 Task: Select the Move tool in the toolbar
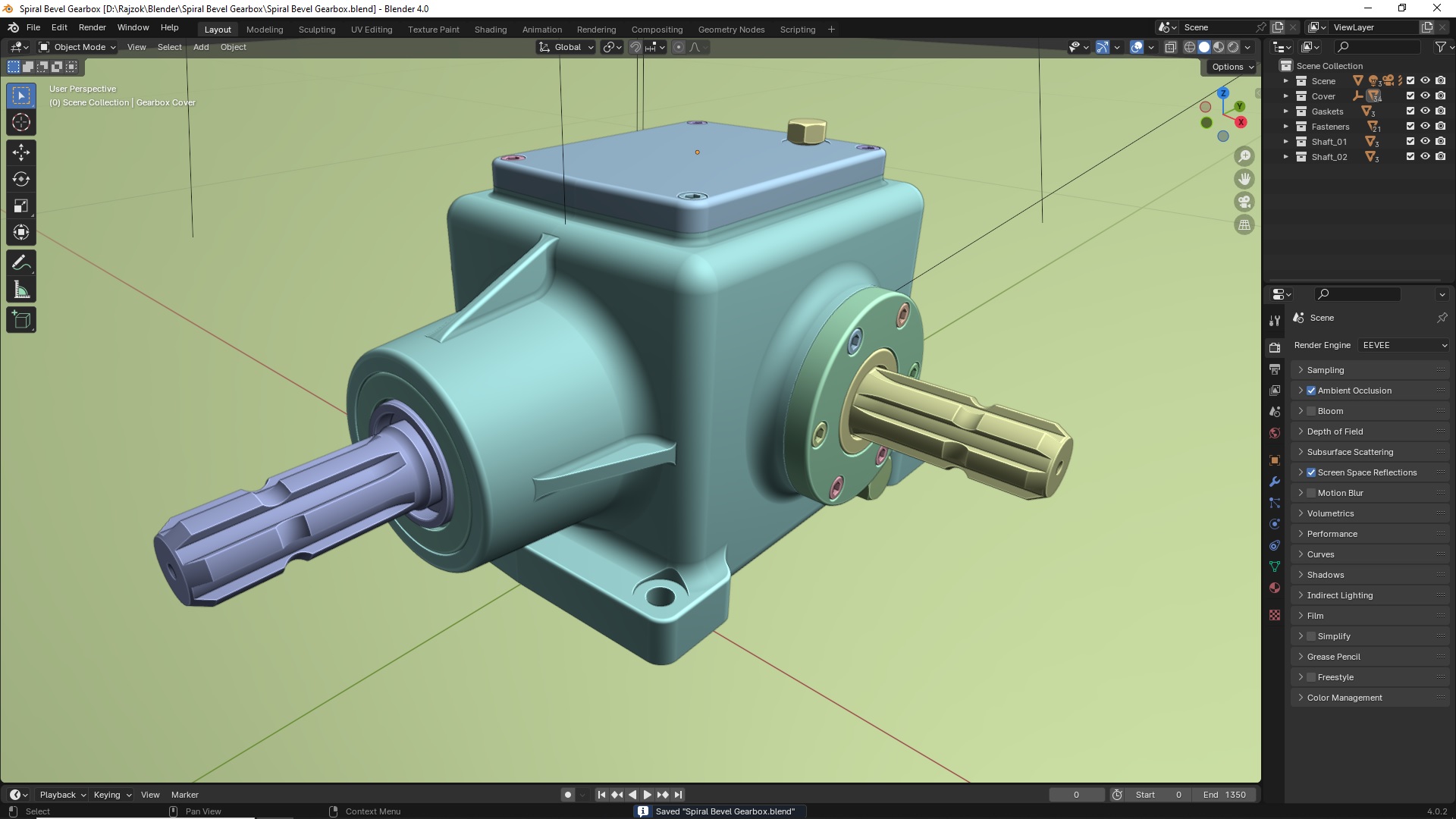click(x=21, y=152)
